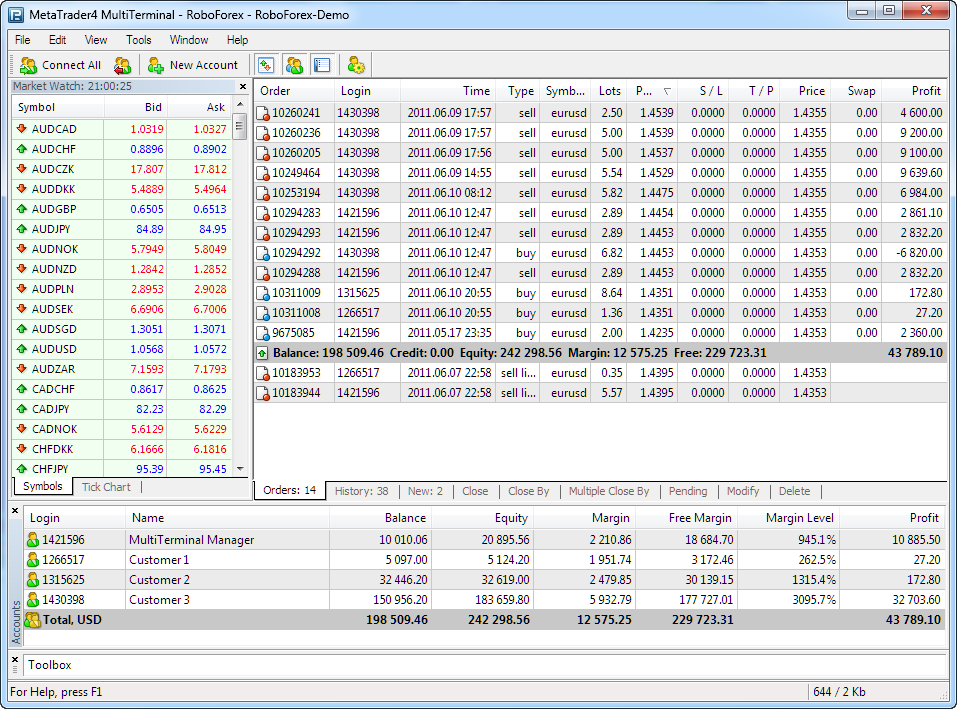
Task: Click the Disconnect All accounts icon
Action: point(122,65)
